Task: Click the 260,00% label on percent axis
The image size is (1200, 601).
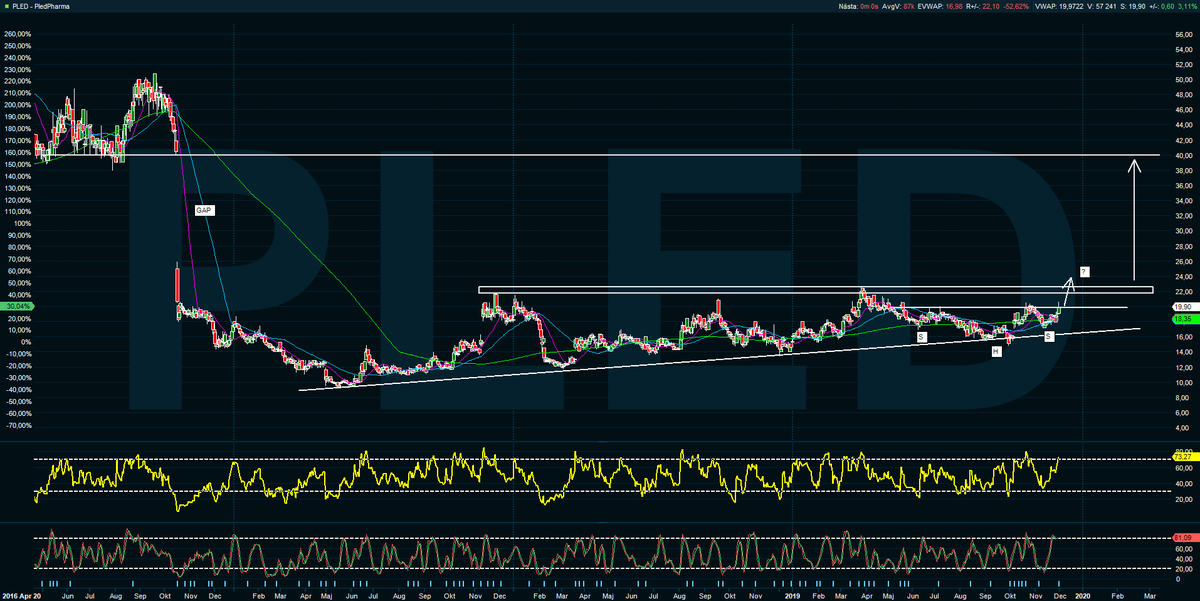Action: pyautogui.click(x=19, y=34)
